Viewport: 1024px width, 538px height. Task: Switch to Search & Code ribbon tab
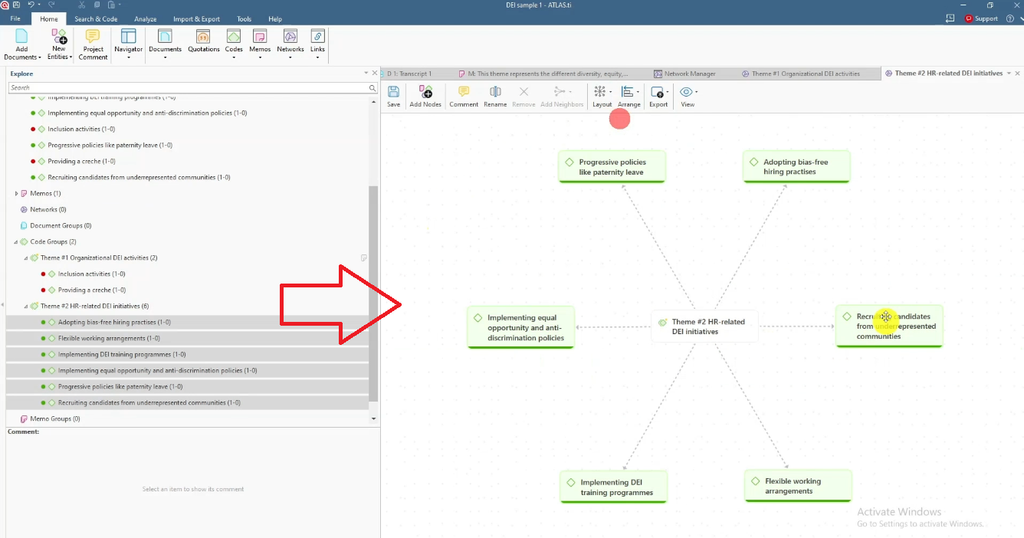pos(96,19)
